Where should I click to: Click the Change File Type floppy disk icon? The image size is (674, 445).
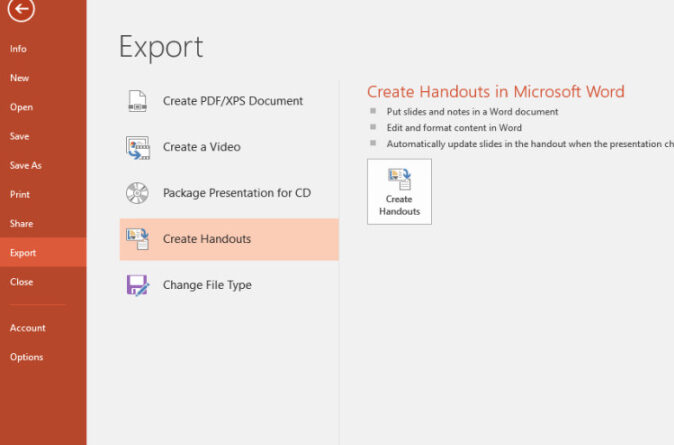point(137,285)
